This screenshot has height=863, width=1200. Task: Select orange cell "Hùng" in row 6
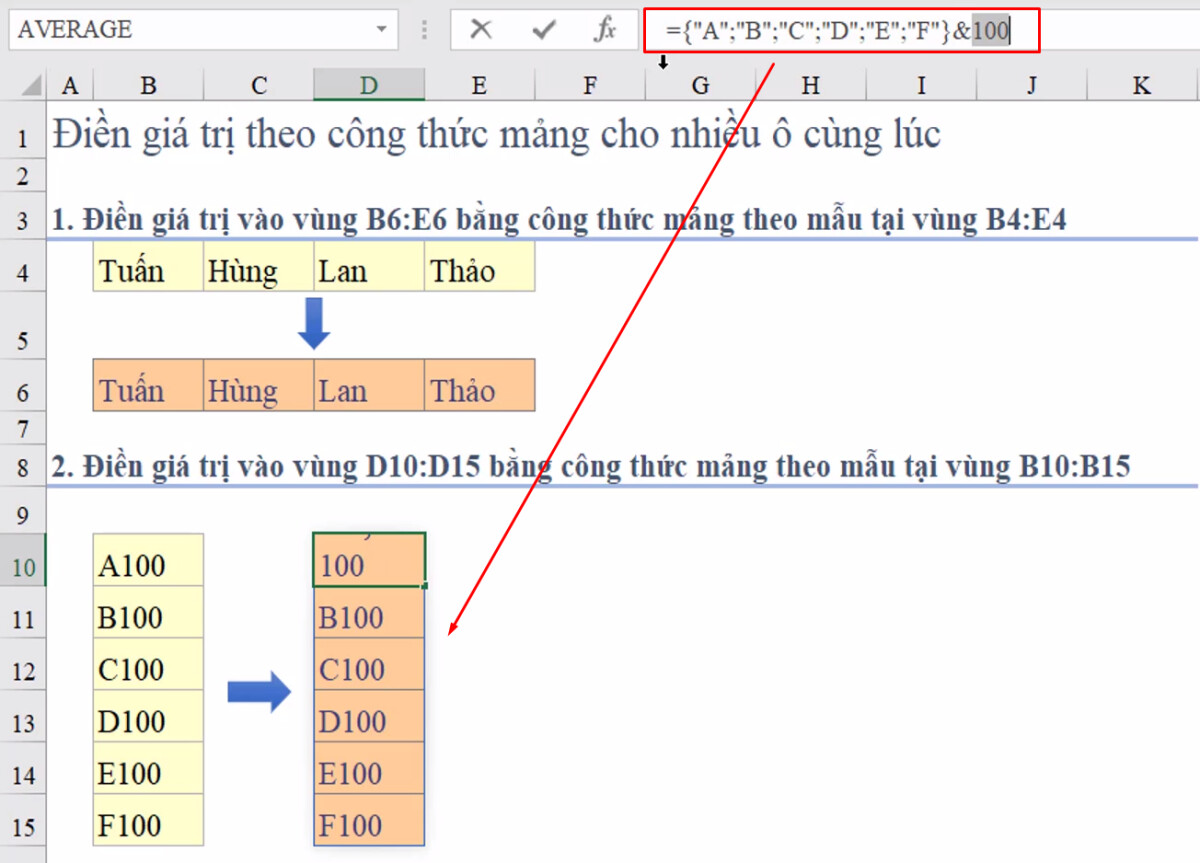tap(259, 386)
